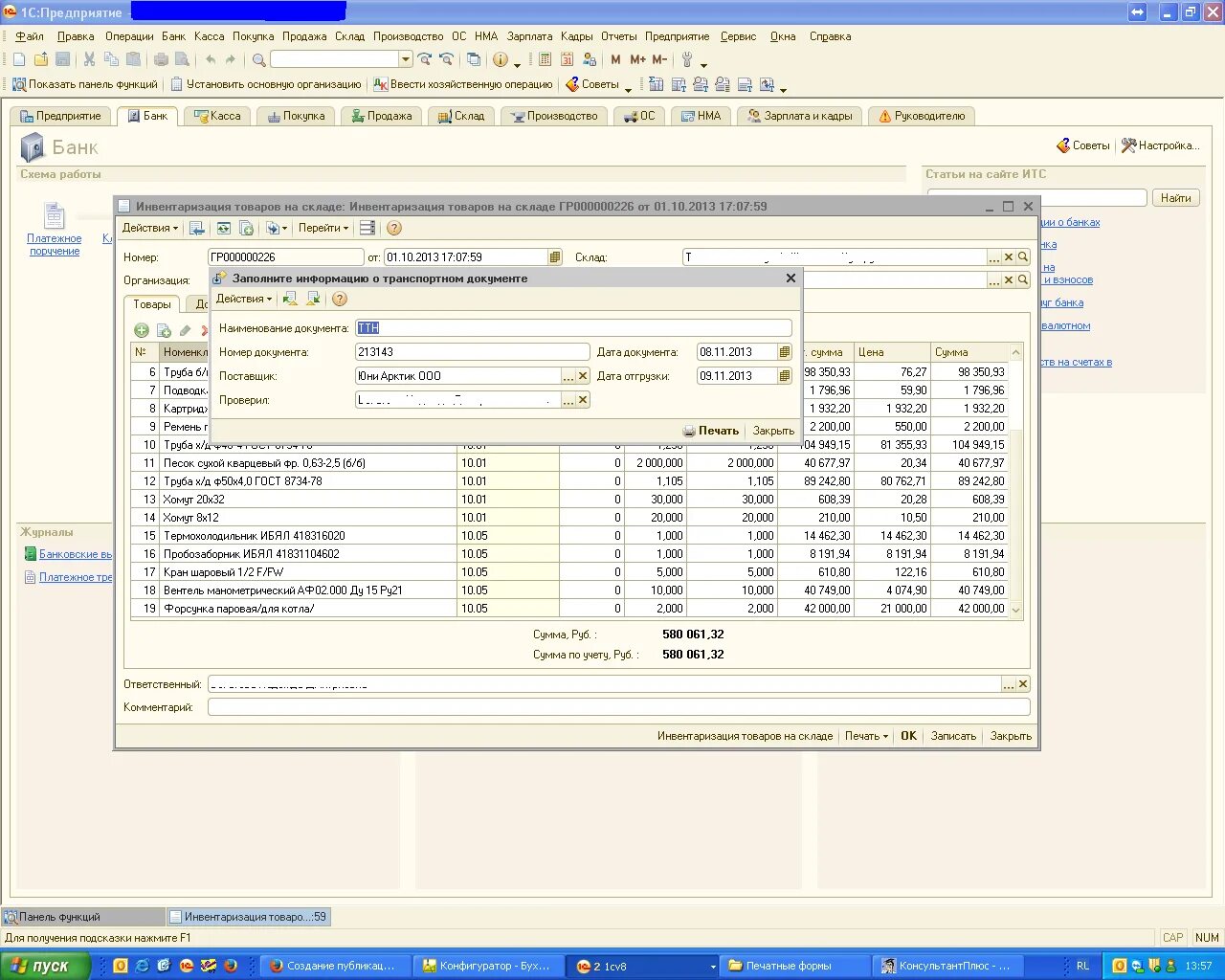Click the Find magnifier icon in toolbar
1225x980 pixels.
(258, 59)
